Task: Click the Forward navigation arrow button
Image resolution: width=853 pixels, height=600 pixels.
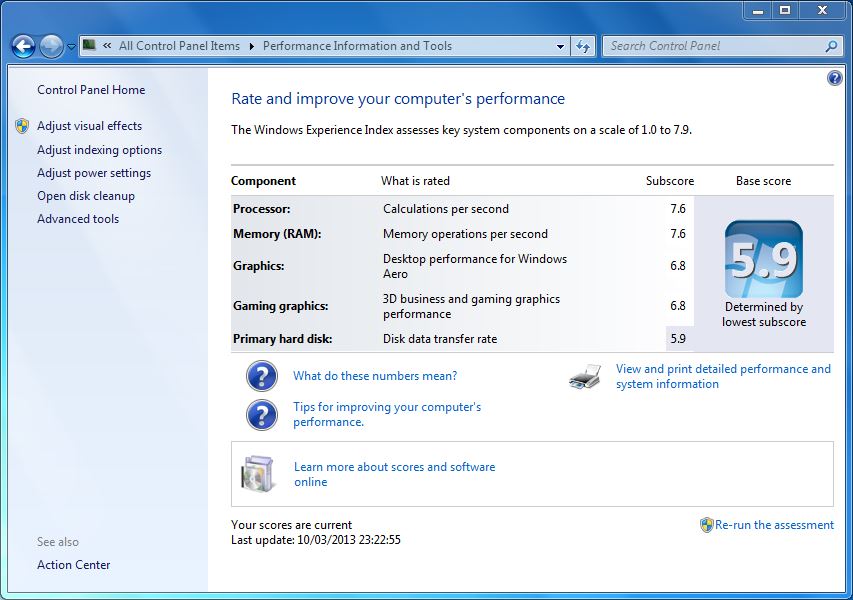Action: pos(51,46)
